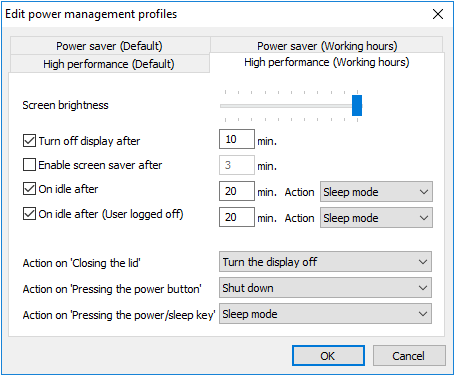The width and height of the screenshot is (455, 376).
Task: Confirm changes with the OK button
Action: (x=328, y=356)
